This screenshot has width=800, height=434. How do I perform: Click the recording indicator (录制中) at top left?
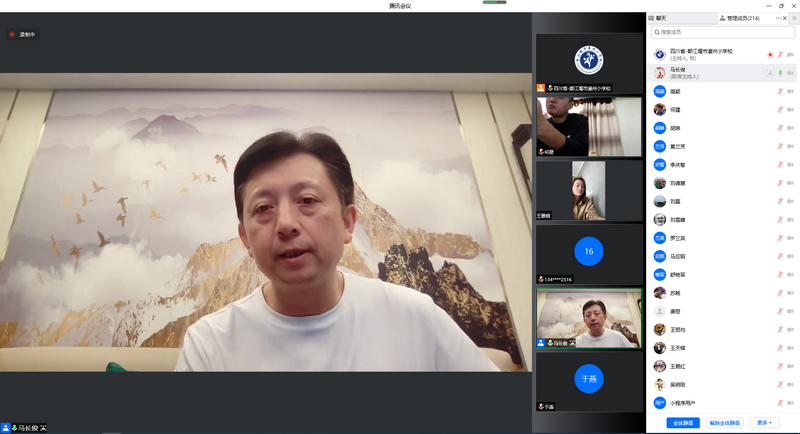tap(22, 35)
